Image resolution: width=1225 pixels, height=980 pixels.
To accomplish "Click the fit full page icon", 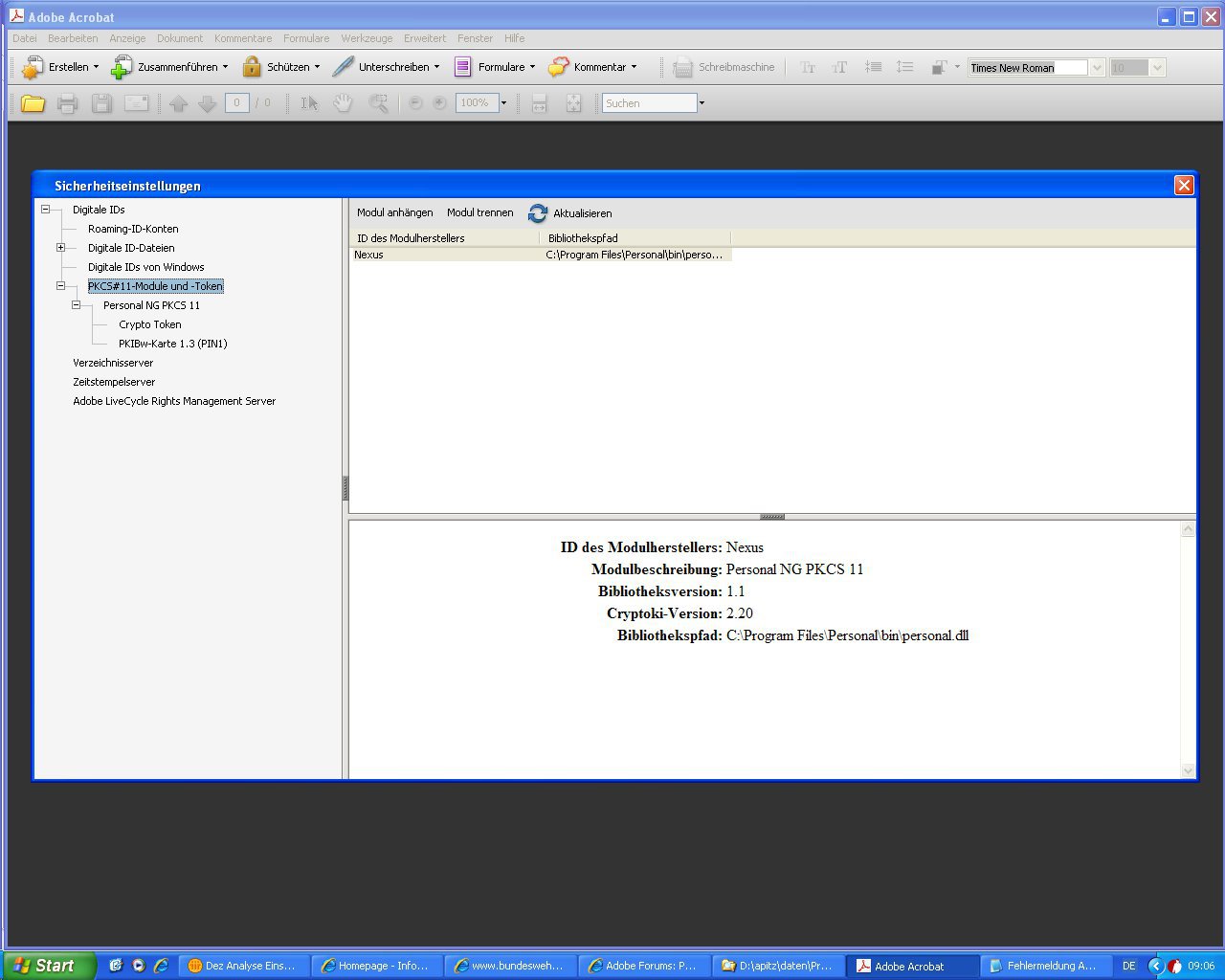I will click(573, 103).
